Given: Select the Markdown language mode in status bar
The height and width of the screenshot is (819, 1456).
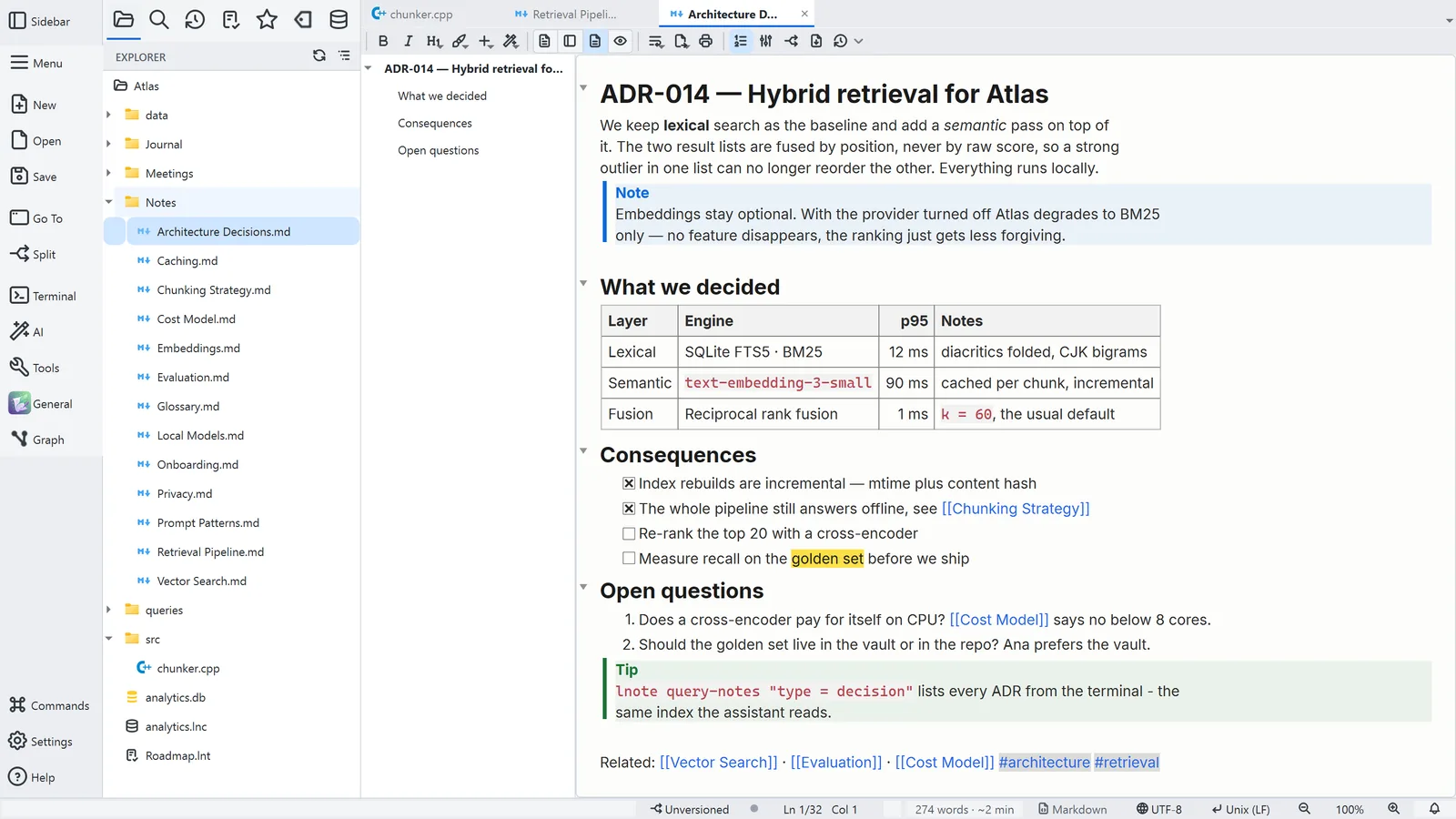Looking at the screenshot, I should point(1073,809).
